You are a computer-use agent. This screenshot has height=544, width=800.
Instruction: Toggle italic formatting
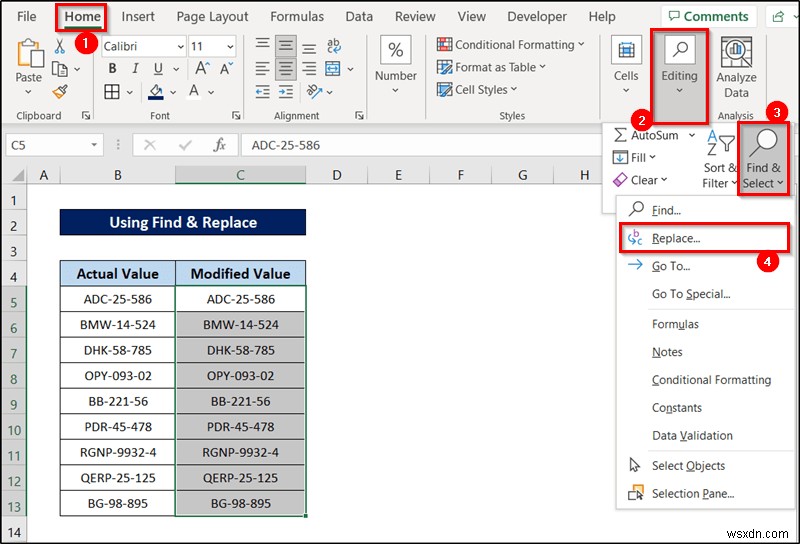point(134,69)
